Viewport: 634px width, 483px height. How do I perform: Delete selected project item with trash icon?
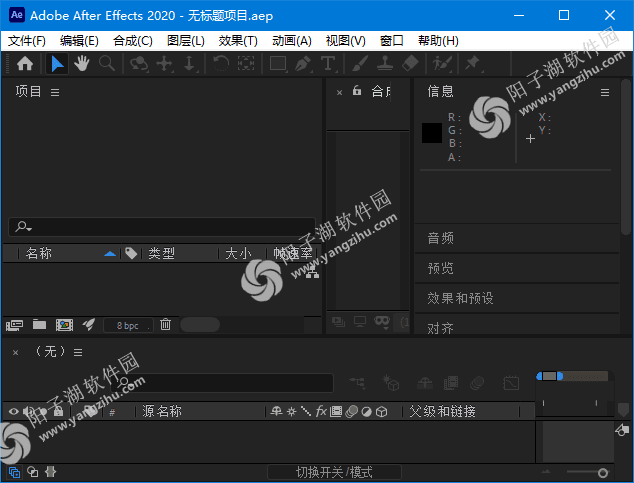[165, 325]
